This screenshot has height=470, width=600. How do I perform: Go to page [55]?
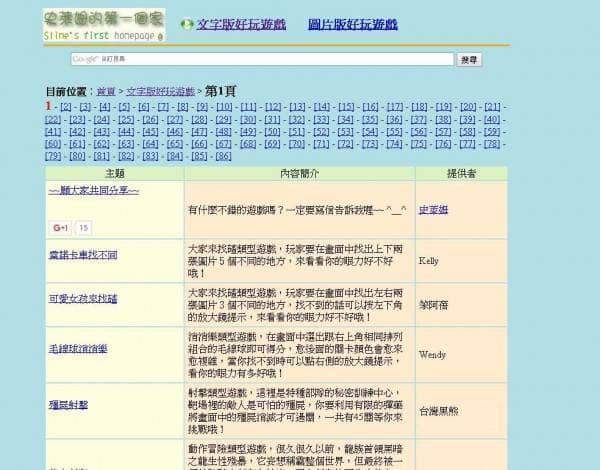click(394, 132)
